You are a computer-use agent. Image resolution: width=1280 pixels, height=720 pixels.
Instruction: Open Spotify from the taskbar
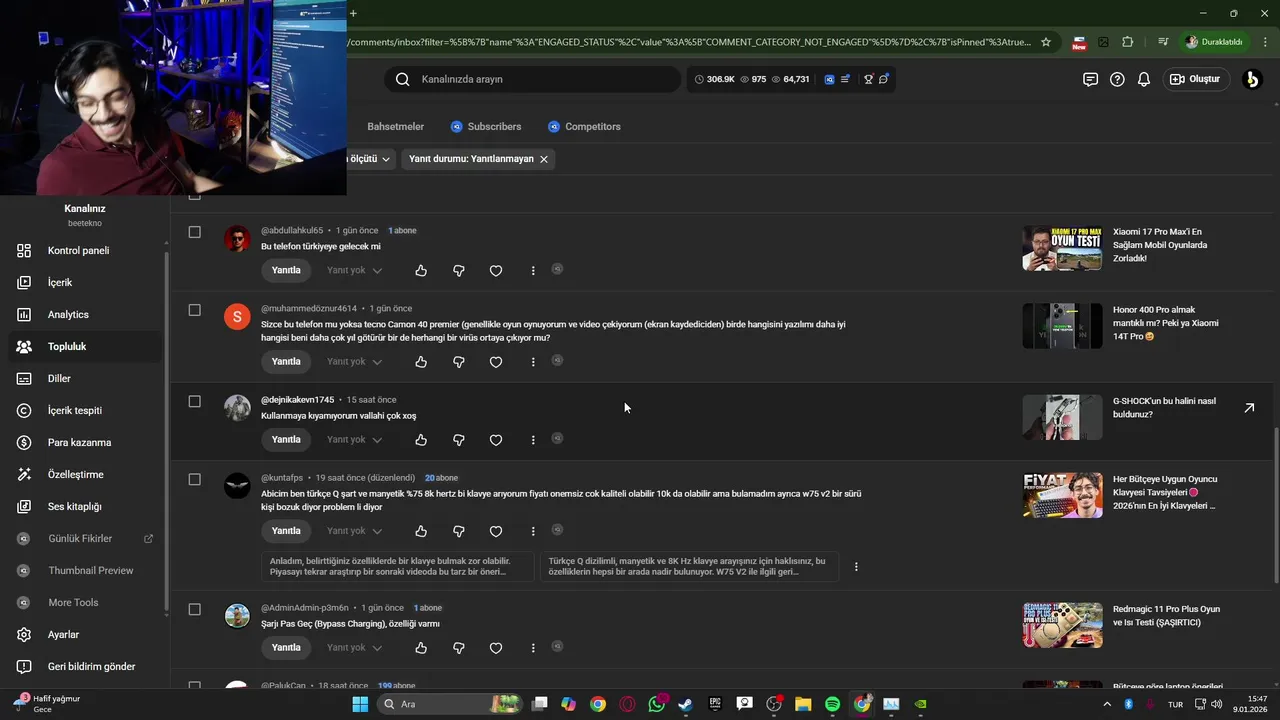click(x=832, y=704)
